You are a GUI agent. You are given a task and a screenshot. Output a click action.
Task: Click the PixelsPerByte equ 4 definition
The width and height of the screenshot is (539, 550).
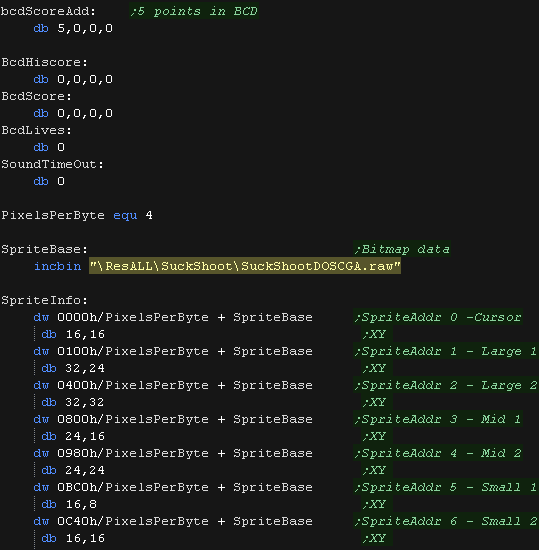[x=77, y=215]
